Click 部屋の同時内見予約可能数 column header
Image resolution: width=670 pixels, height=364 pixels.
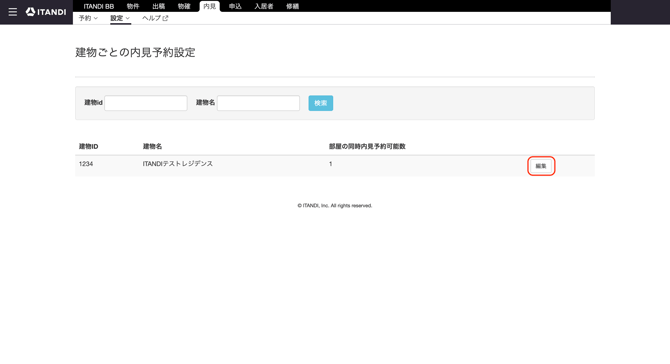pyautogui.click(x=367, y=146)
